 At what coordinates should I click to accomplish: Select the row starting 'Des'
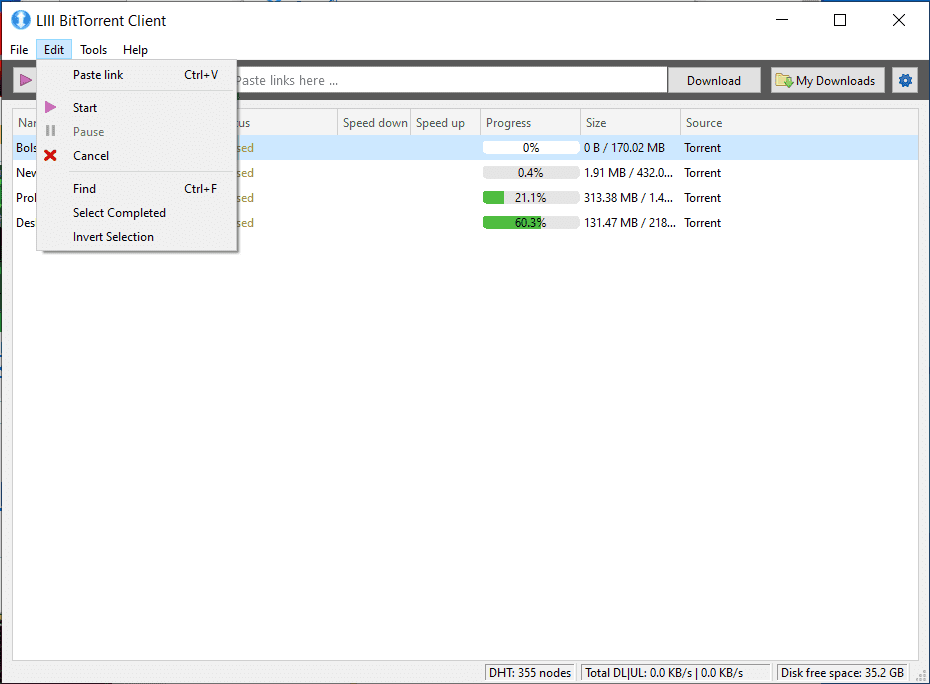466,222
